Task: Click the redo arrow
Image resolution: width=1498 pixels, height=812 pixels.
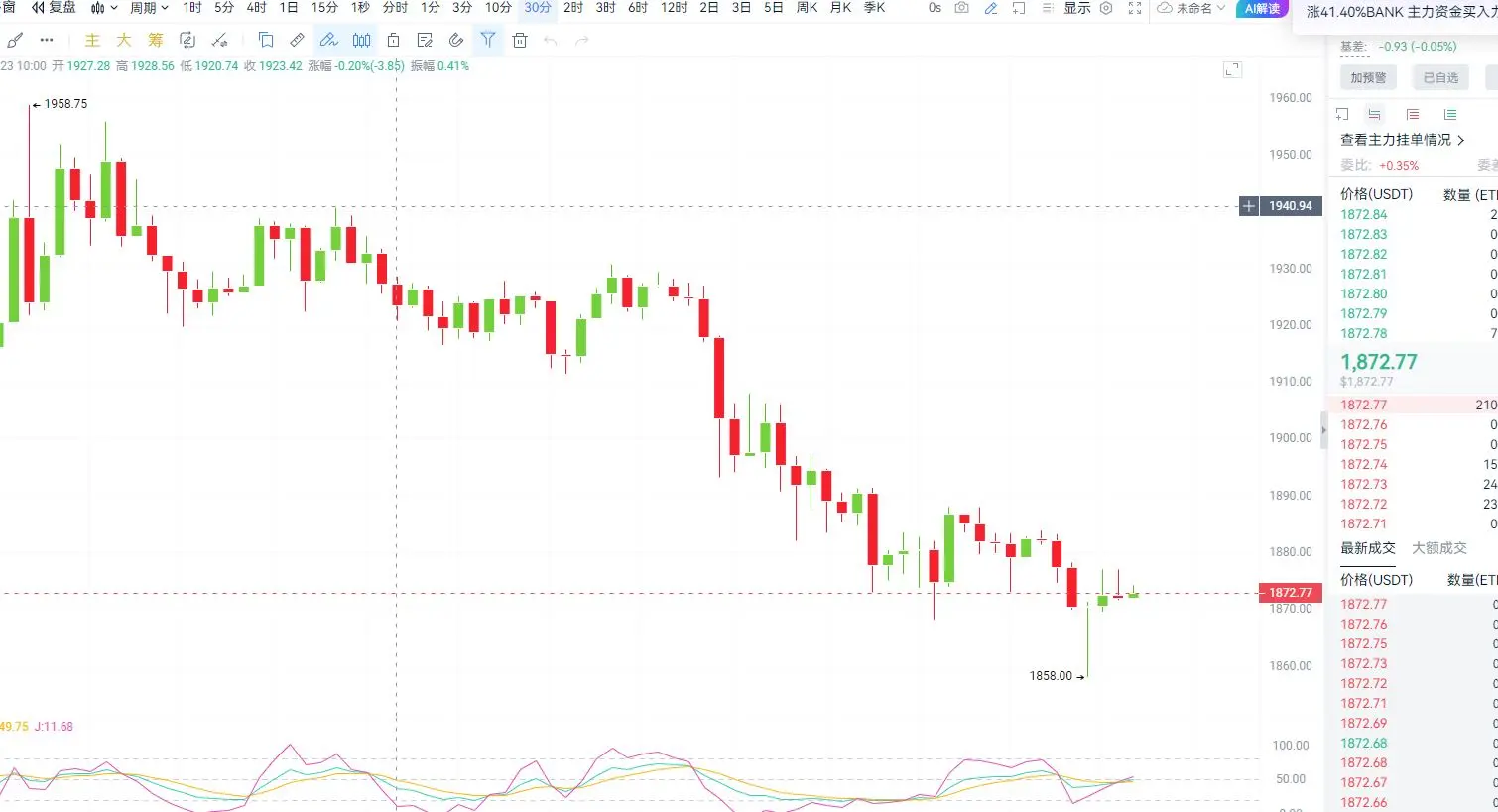Action: [582, 41]
